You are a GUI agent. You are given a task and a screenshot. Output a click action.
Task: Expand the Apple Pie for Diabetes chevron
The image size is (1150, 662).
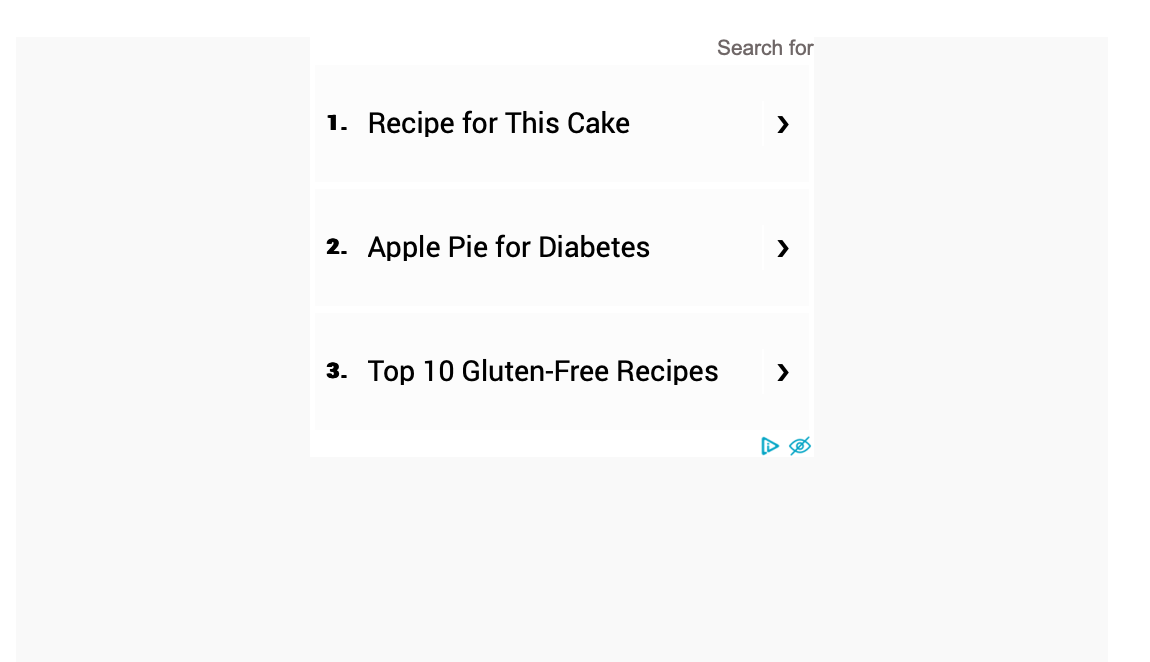[783, 248]
